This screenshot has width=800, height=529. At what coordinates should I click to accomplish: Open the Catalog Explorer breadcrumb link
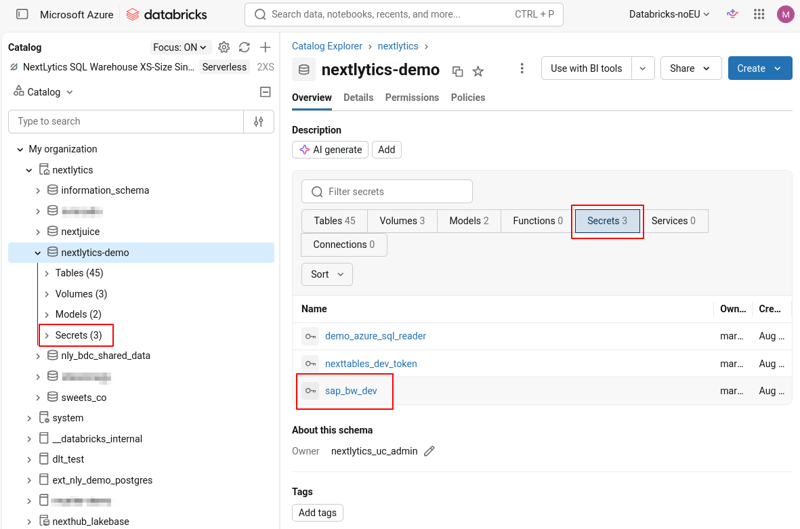(x=327, y=46)
